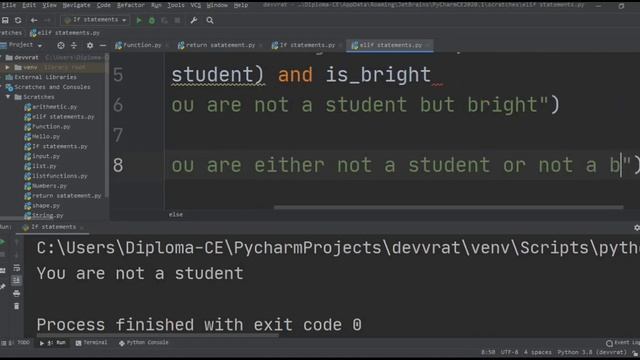Click the 4 spaces indent setting

click(538, 352)
